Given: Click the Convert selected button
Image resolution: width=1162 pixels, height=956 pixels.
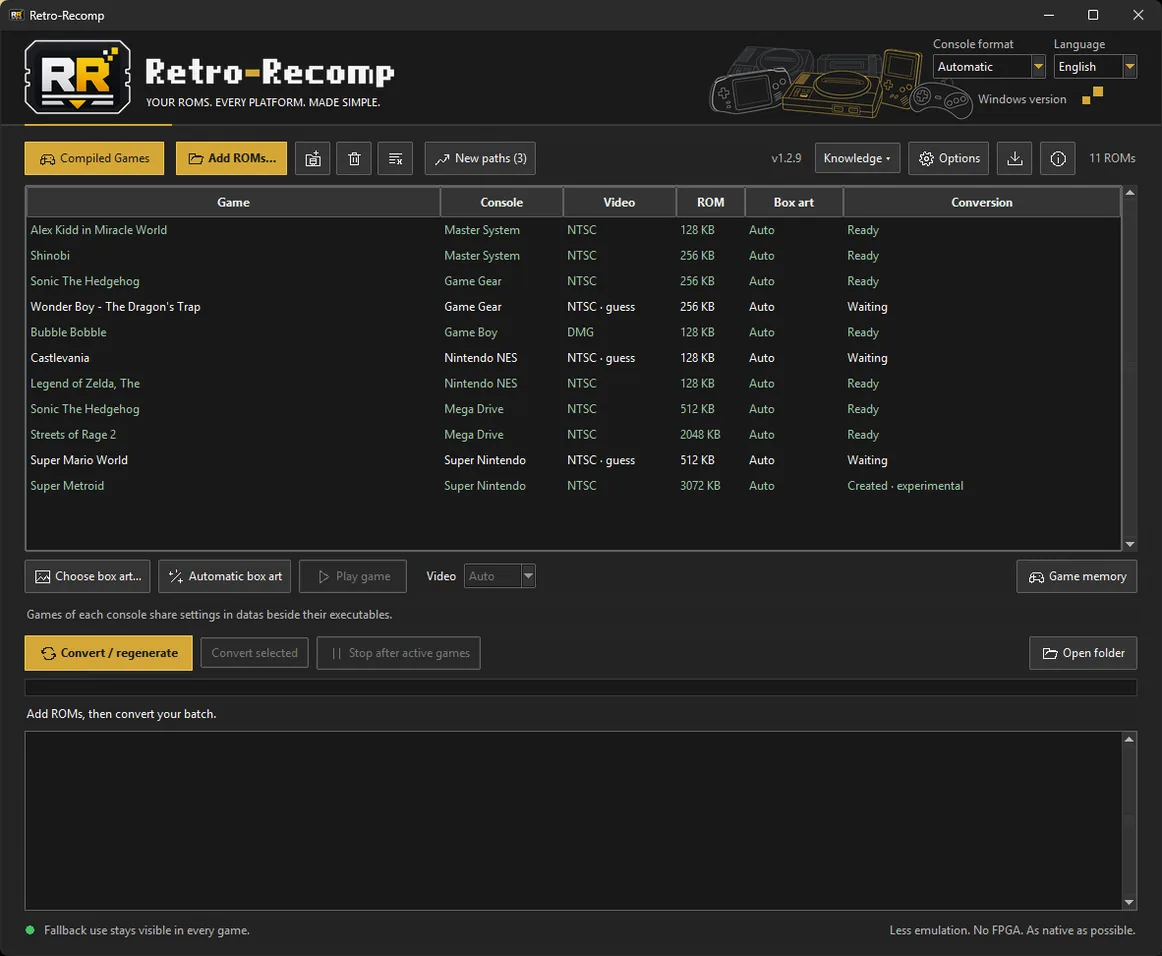Looking at the screenshot, I should (x=254, y=653).
